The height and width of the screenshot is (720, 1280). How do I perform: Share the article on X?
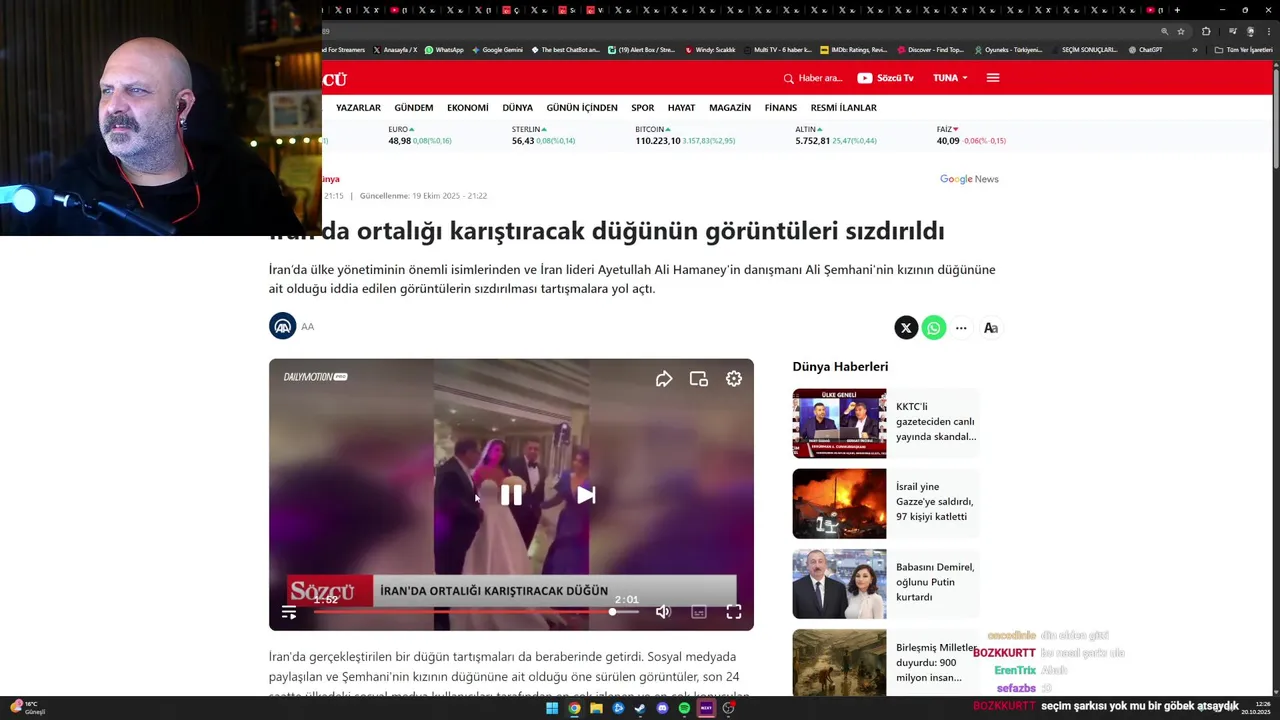(x=906, y=327)
